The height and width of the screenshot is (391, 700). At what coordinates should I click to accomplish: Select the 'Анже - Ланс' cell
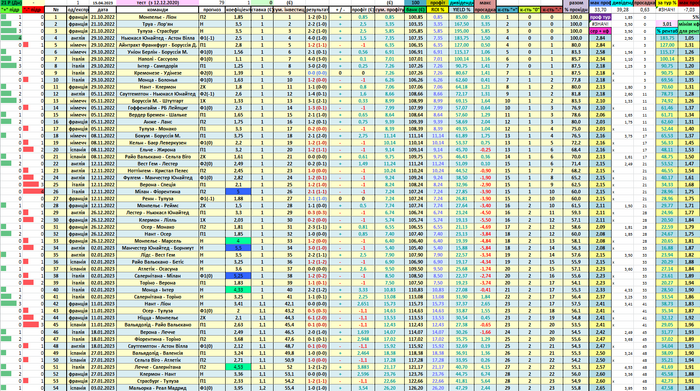[158, 122]
